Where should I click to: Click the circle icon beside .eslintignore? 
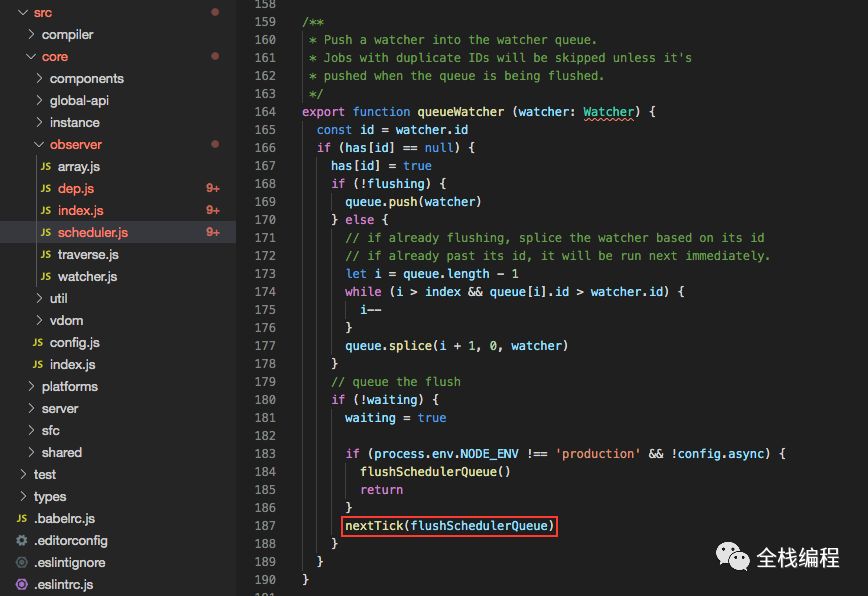coord(22,562)
